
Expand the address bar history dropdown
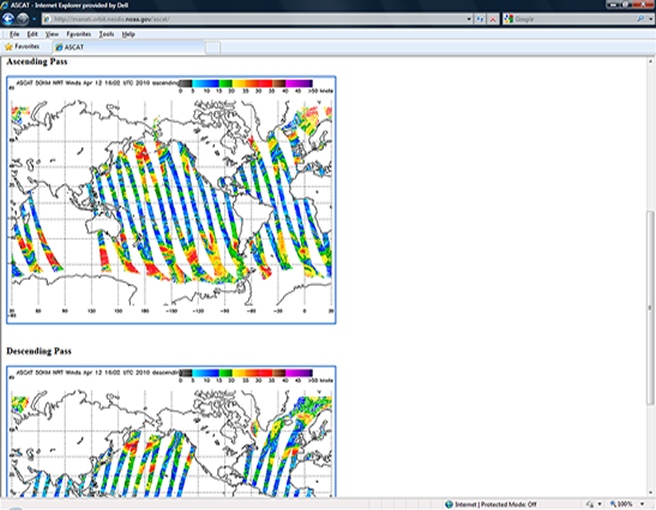(x=469, y=19)
